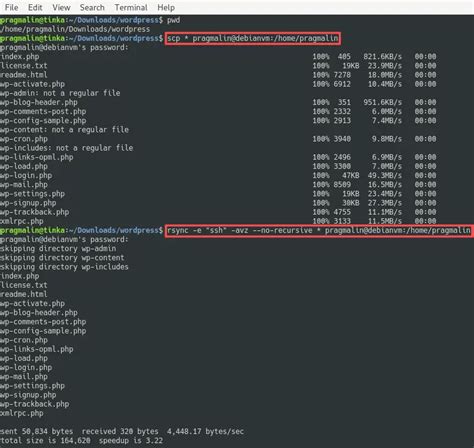Viewport: 474px width, 448px height.
Task: Click the '7.4MB/s' speed value
Action: [387, 121]
